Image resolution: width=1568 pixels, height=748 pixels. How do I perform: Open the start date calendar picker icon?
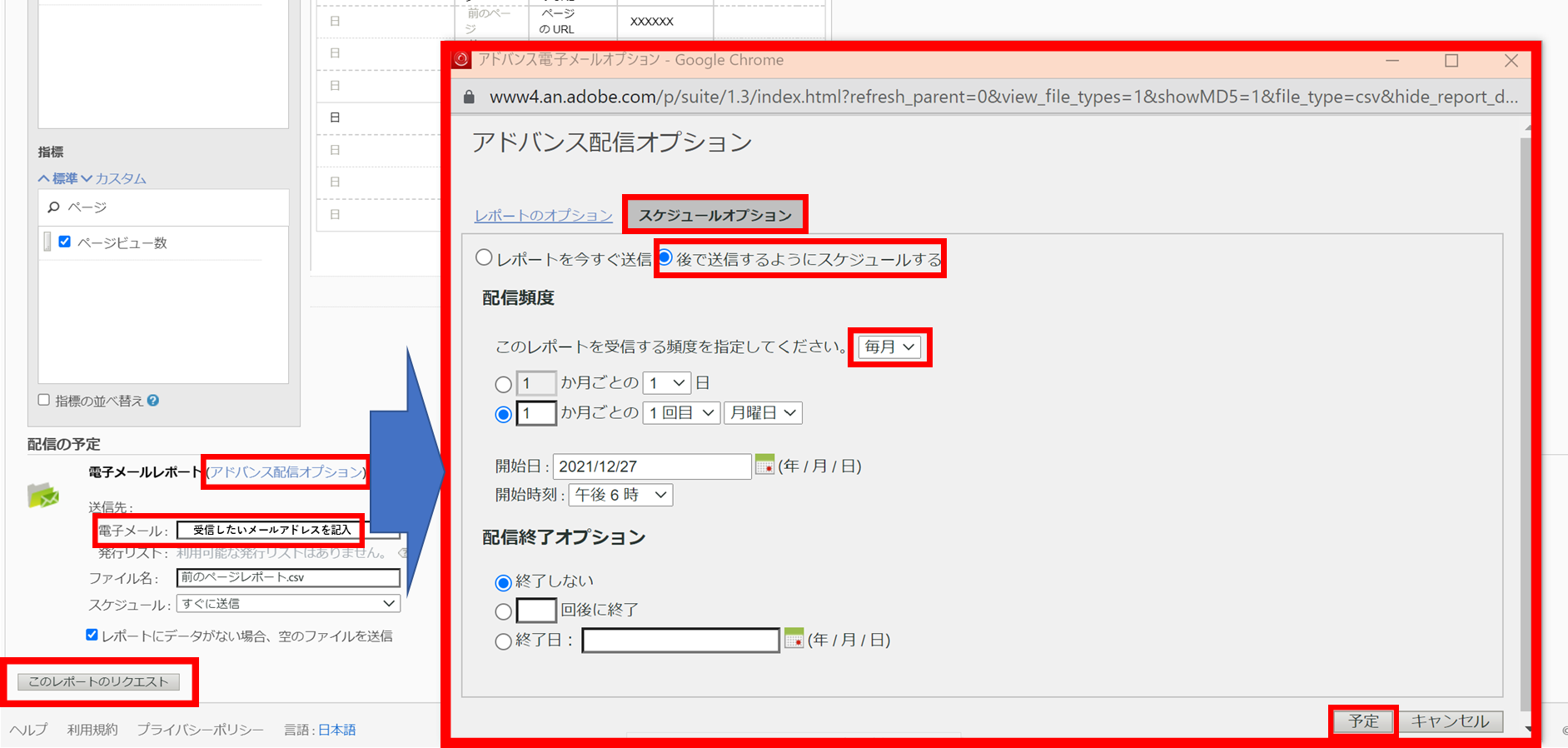click(764, 465)
